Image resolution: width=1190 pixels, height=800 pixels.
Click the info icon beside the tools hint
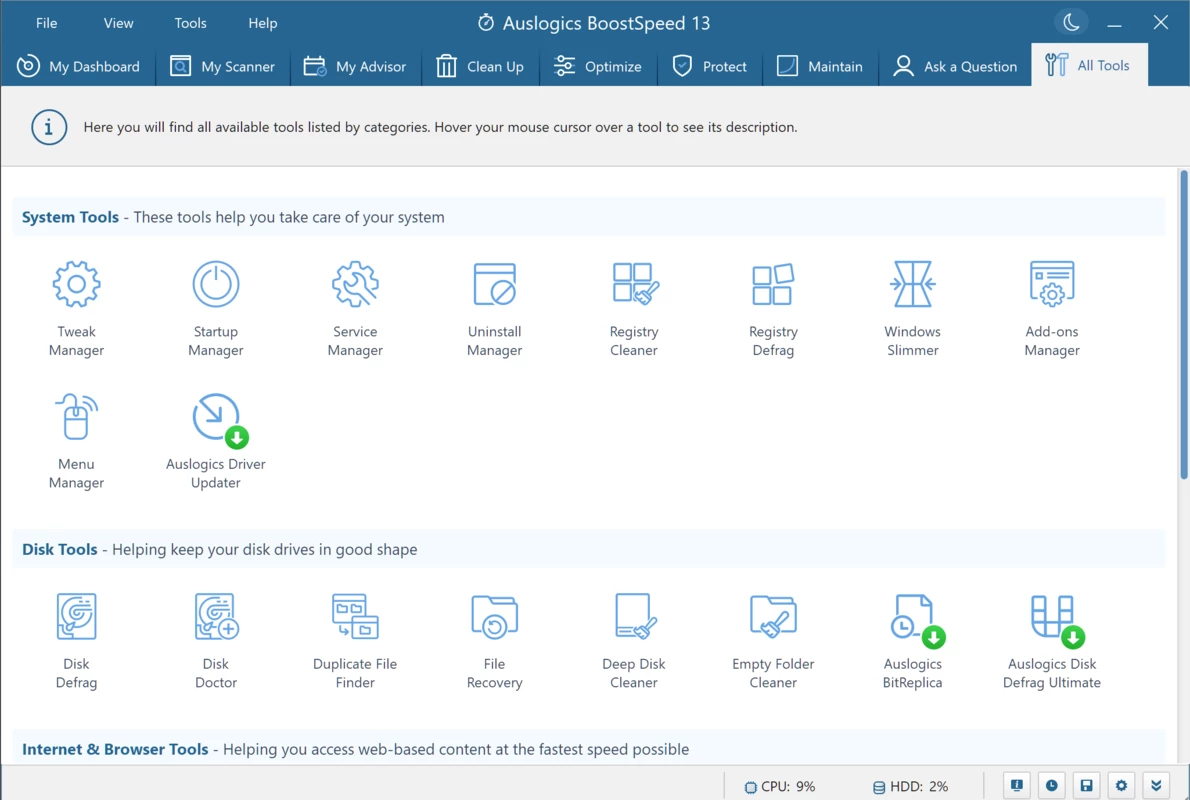pyautogui.click(x=49, y=128)
